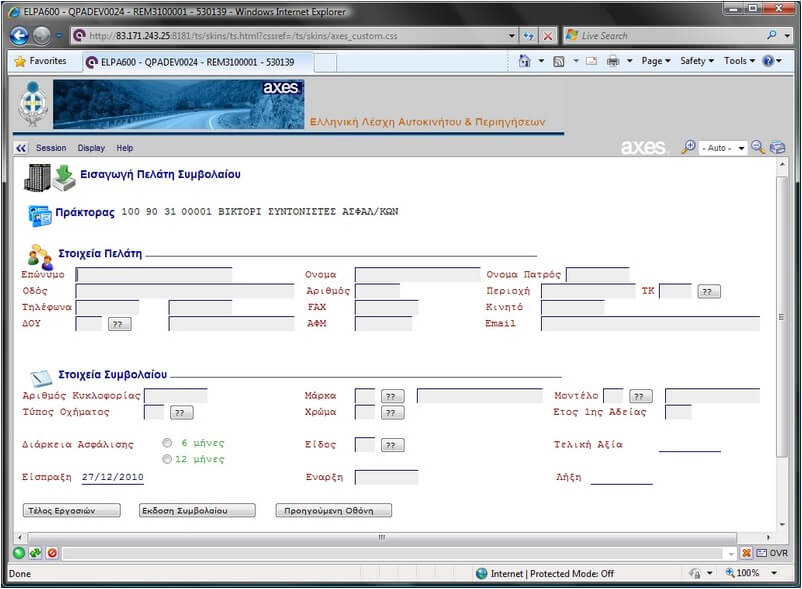Image resolution: width=802 pixels, height=589 pixels.
Task: Click the Είσπραξη date 27/12/2010
Action: (113, 477)
